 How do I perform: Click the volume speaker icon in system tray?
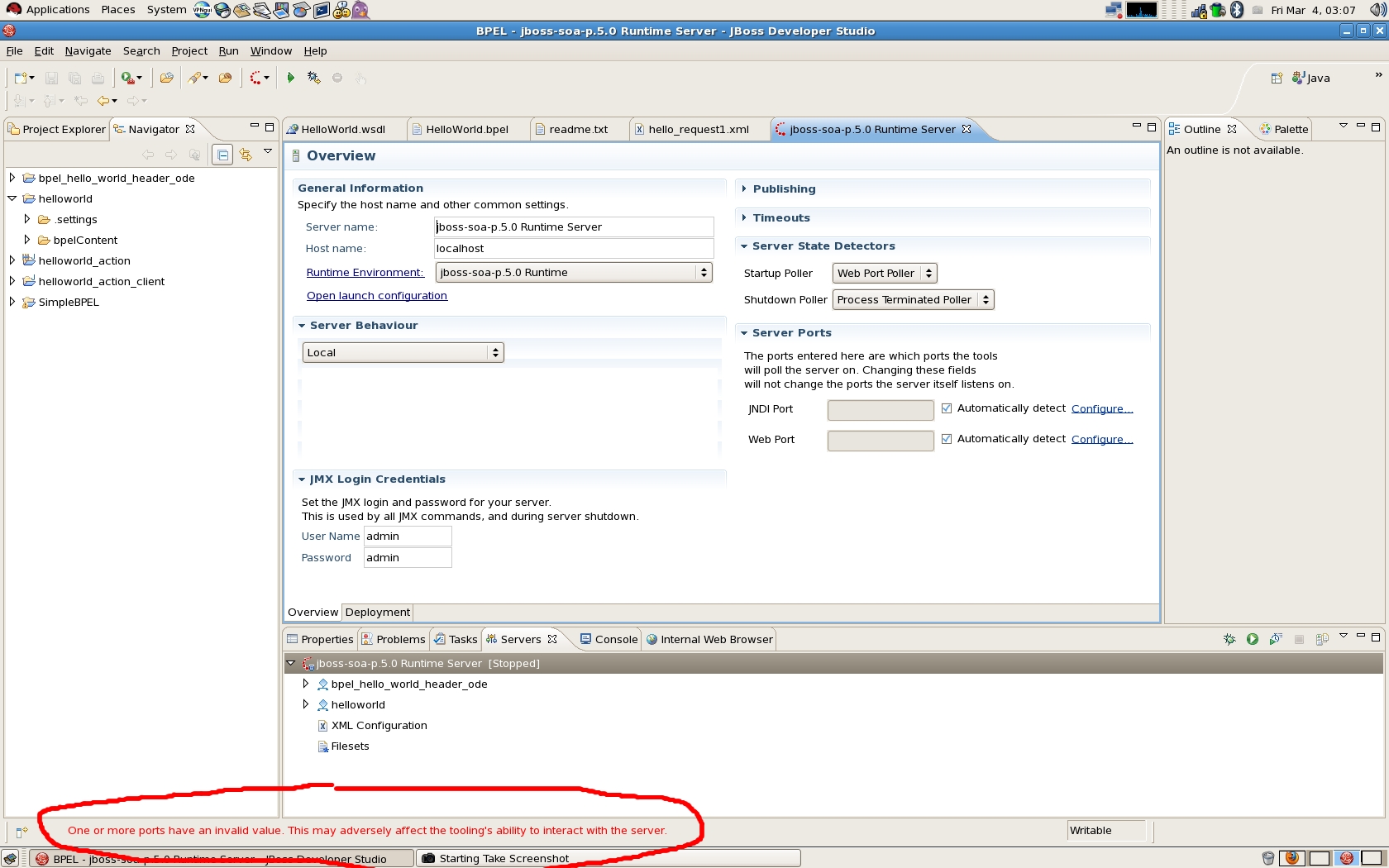pyautogui.click(x=1377, y=10)
